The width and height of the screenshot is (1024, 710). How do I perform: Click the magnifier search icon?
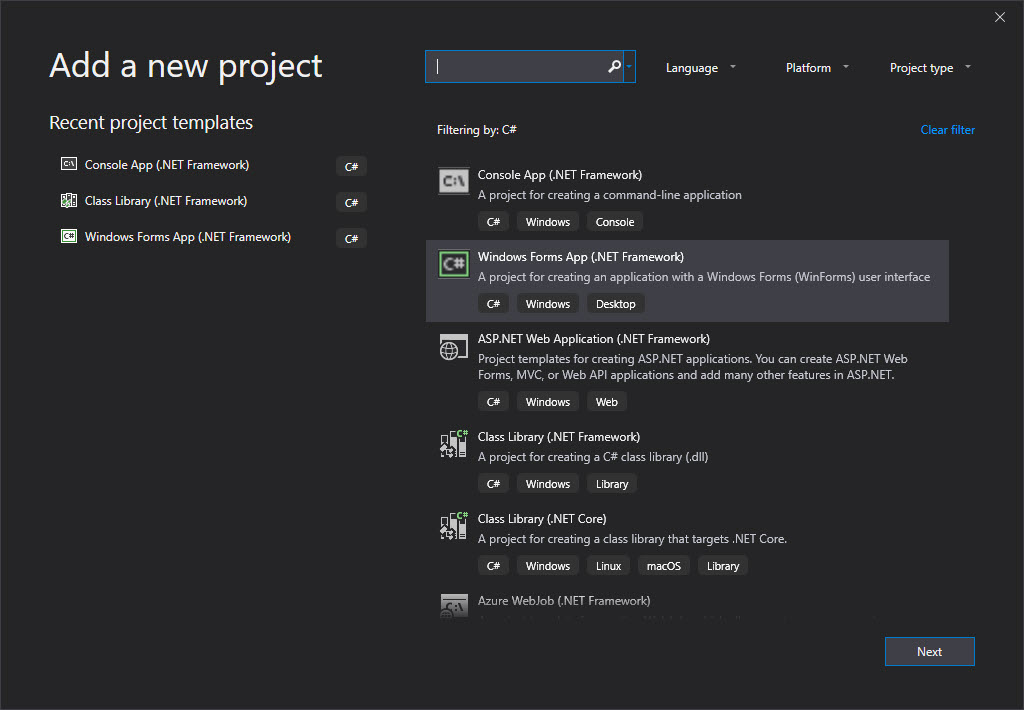pyautogui.click(x=614, y=67)
